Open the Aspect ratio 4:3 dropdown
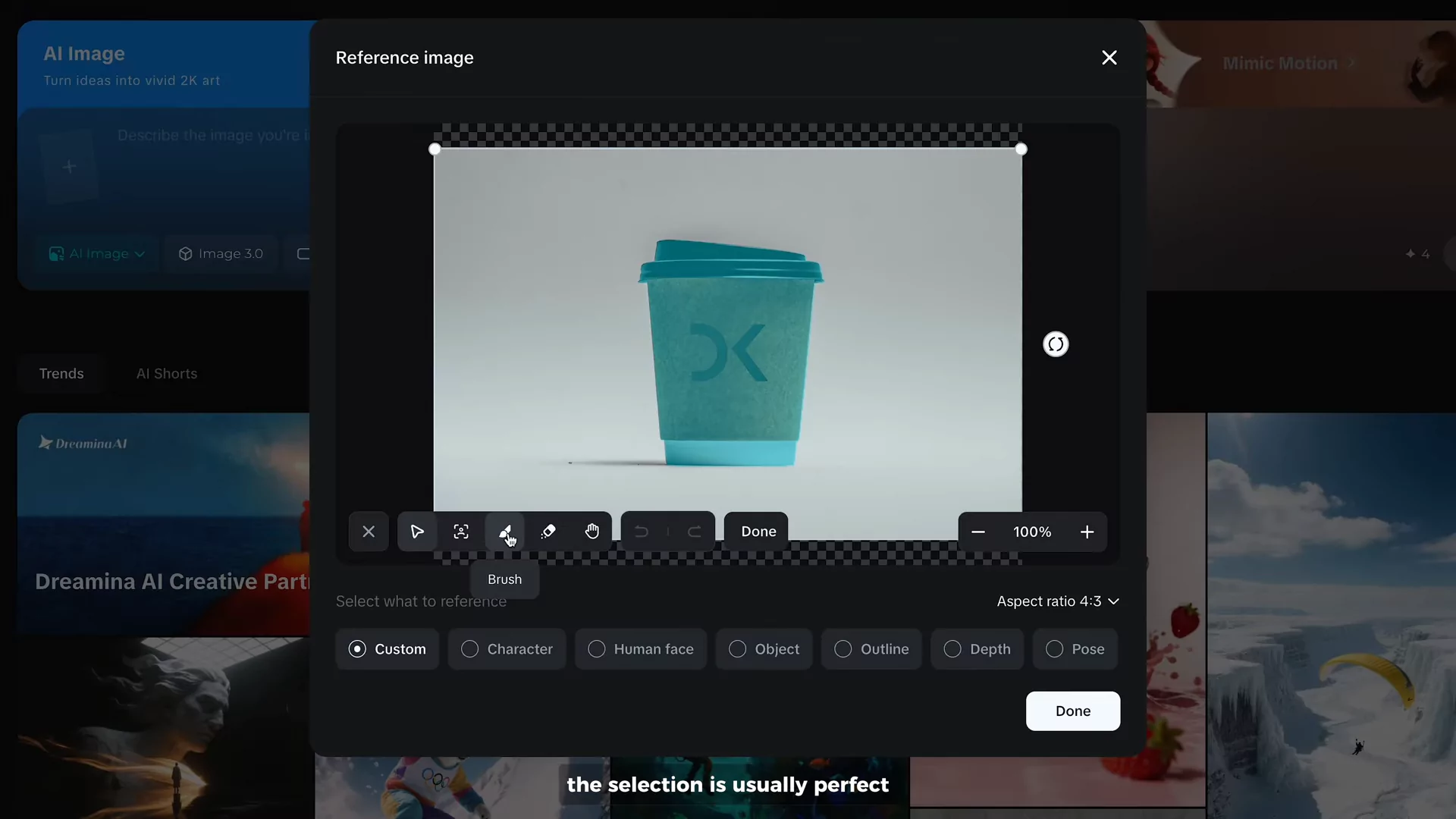Screen dimensions: 1456x819 (1057, 601)
